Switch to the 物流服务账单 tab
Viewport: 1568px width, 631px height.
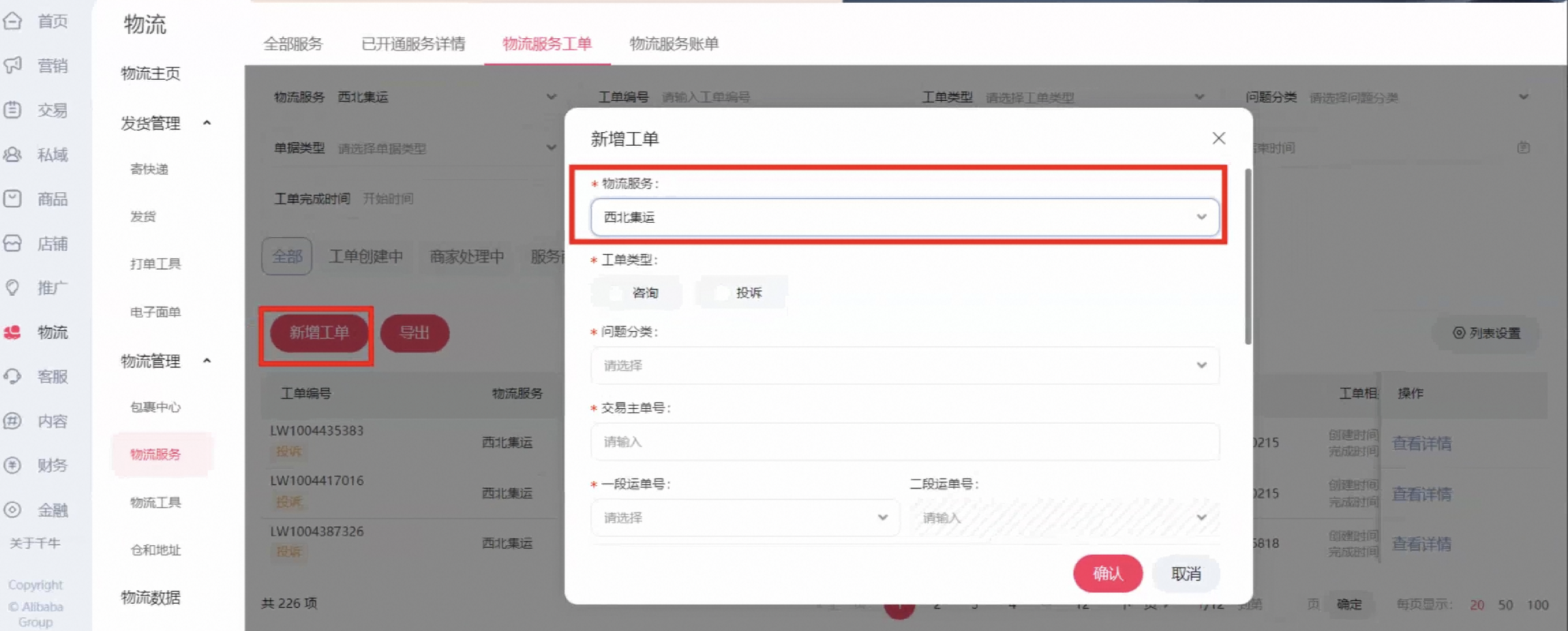[674, 44]
